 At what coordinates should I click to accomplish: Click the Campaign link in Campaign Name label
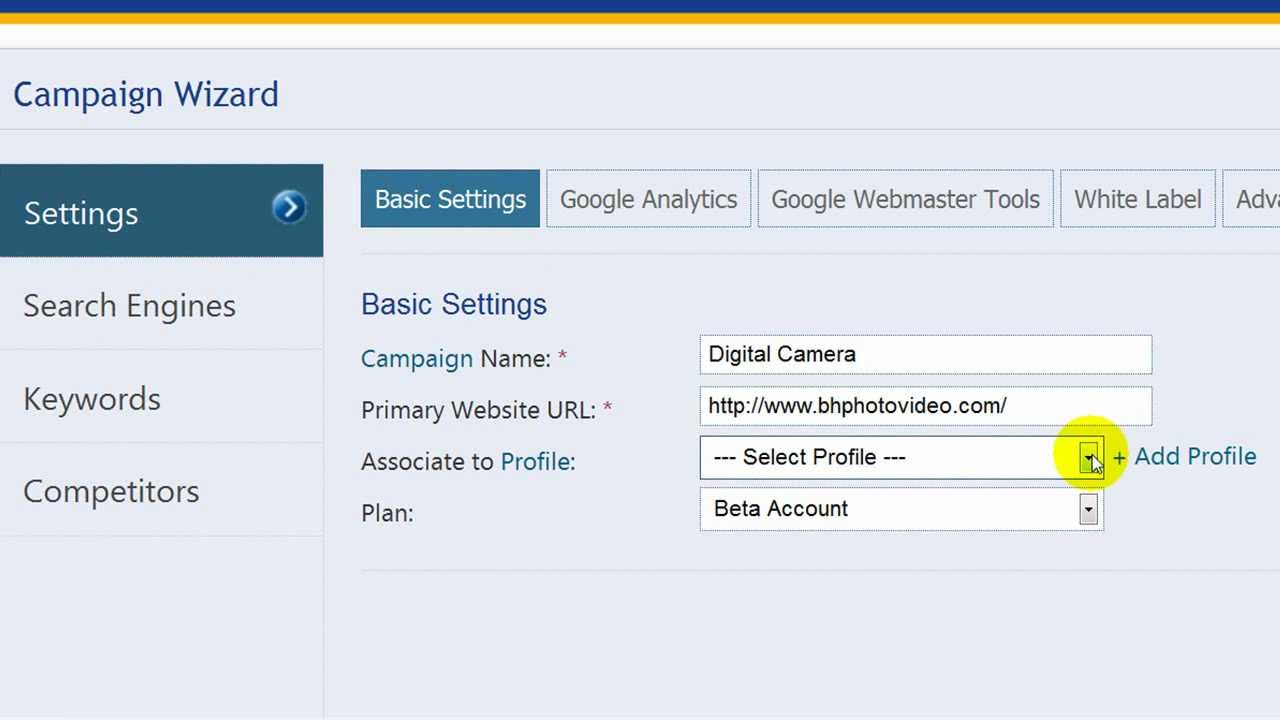click(417, 359)
